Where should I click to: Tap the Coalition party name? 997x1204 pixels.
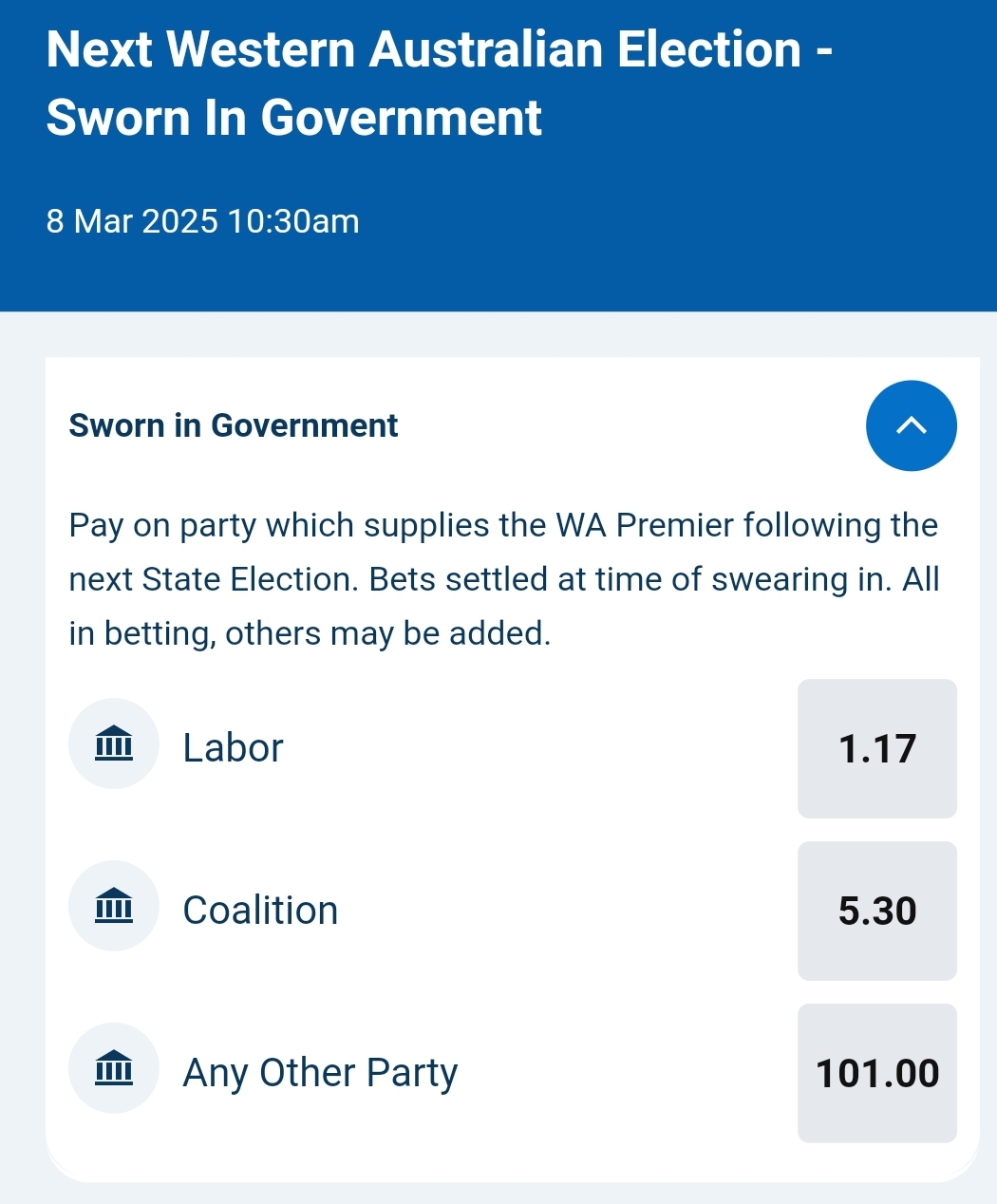pos(260,911)
